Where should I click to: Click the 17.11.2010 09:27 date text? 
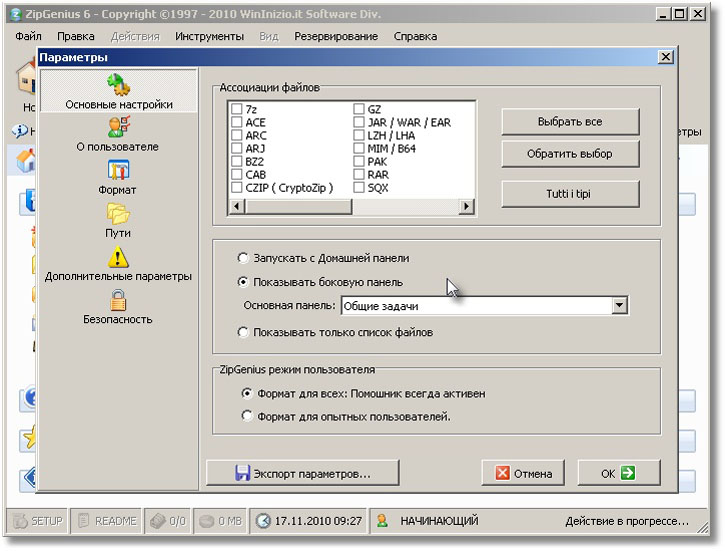(318, 521)
